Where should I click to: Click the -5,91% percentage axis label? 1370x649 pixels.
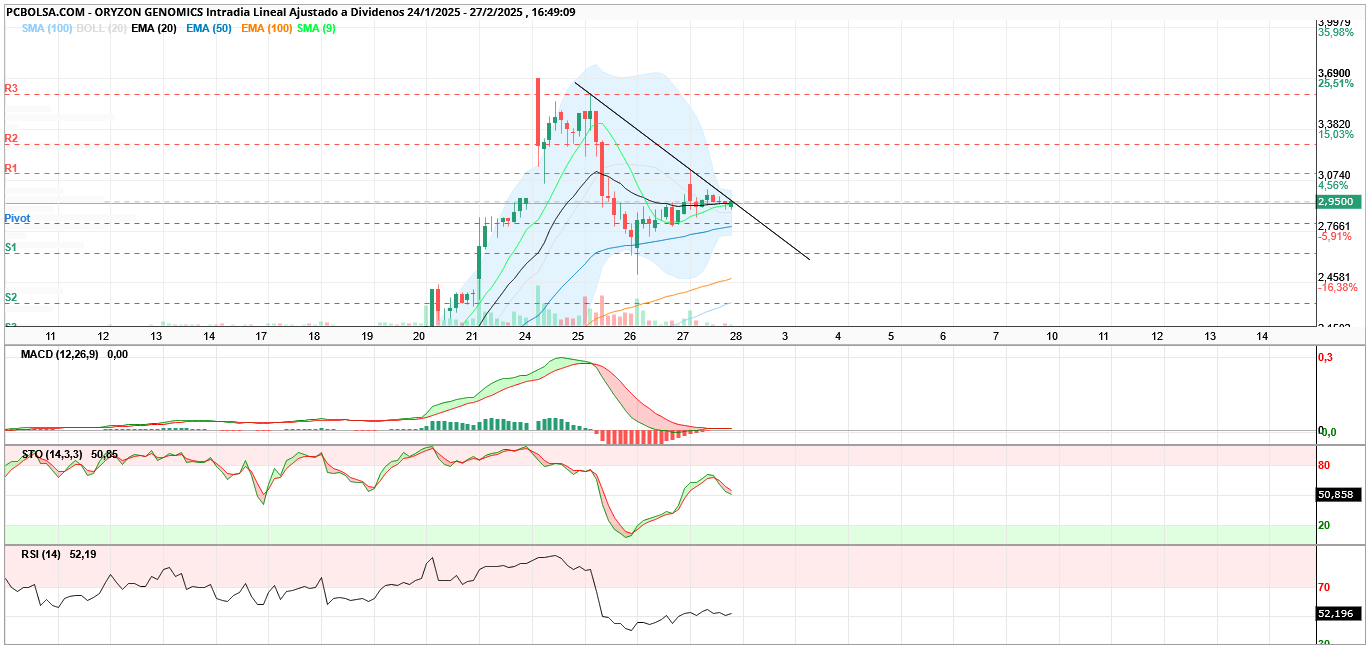tap(1335, 237)
